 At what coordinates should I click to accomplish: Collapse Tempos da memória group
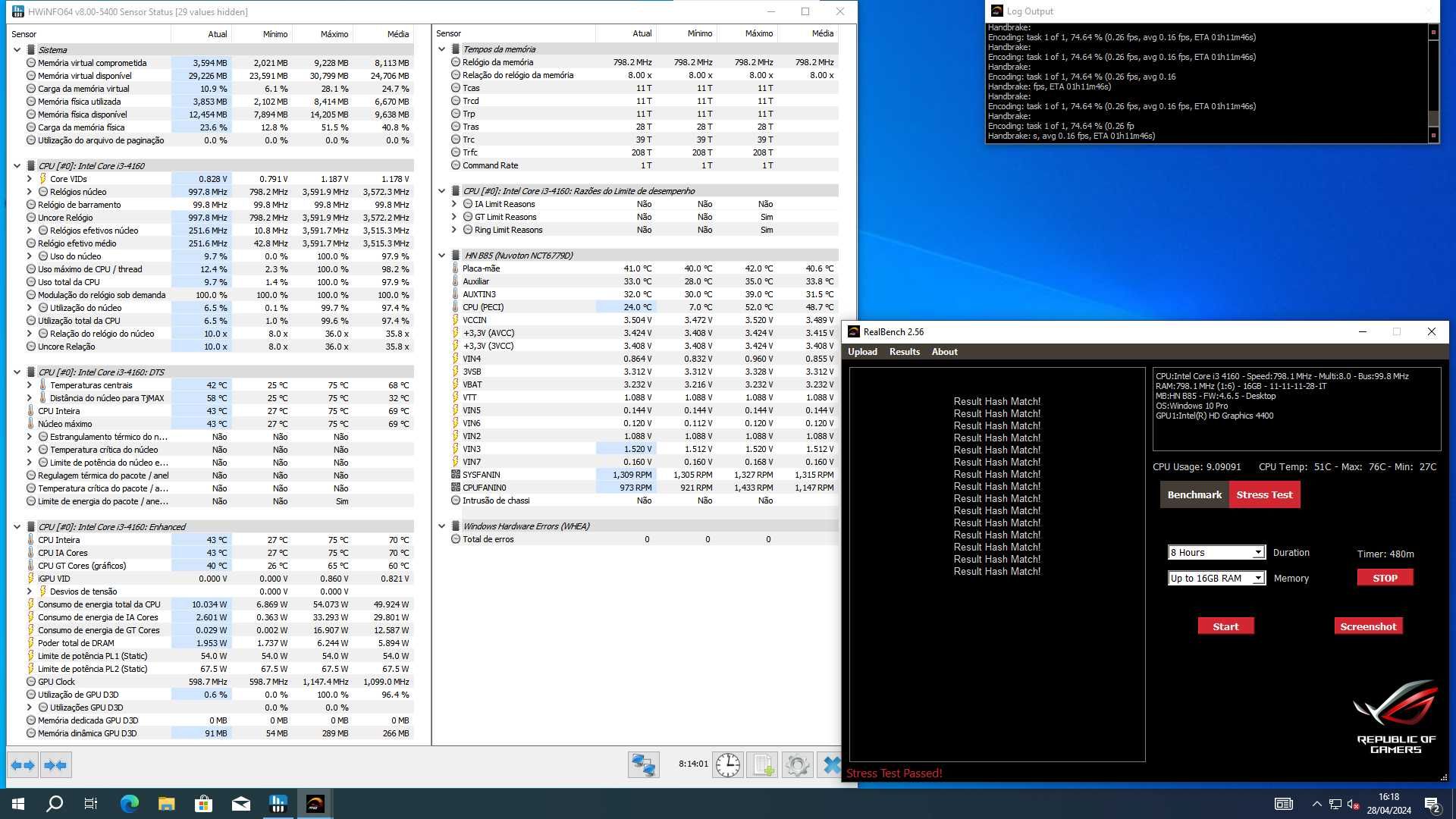tap(442, 49)
